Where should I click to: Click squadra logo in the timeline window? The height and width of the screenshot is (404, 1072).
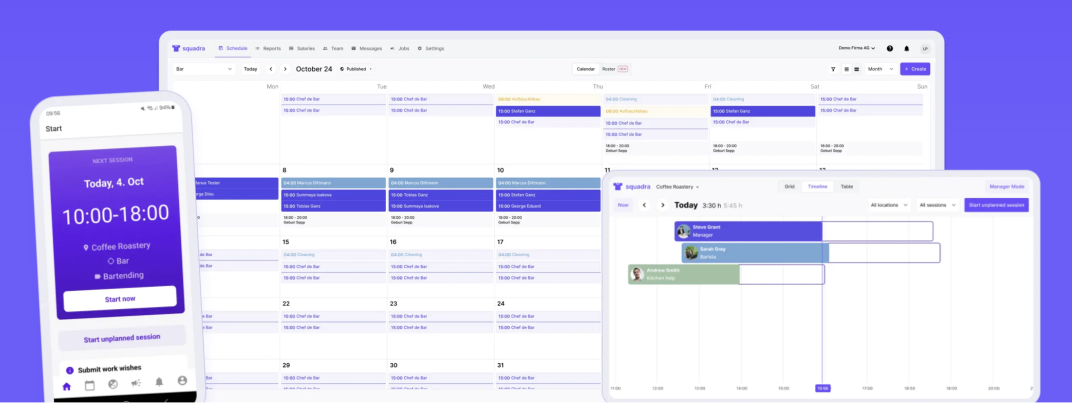click(632, 186)
